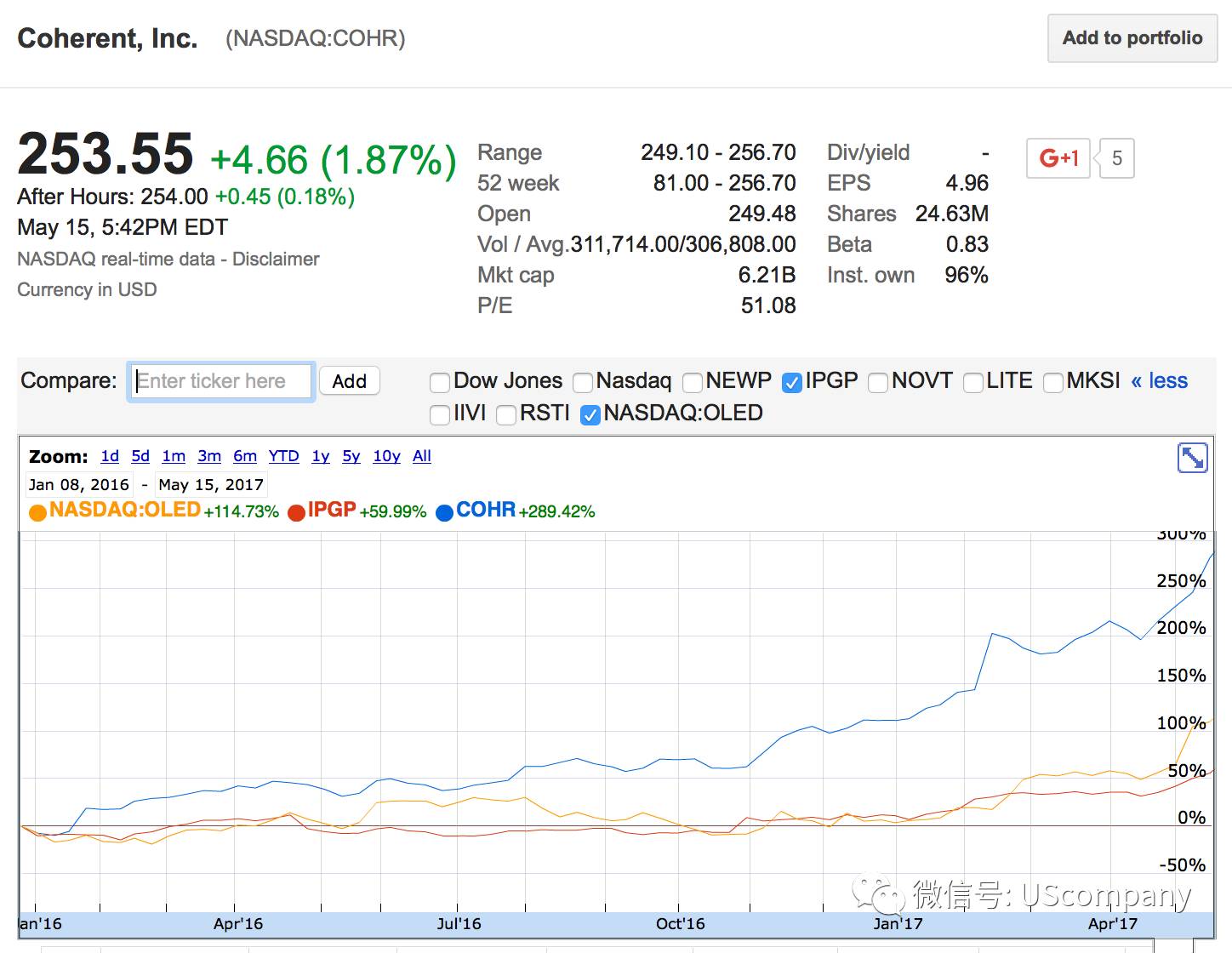Collapse compare list with « less link

click(x=1159, y=381)
